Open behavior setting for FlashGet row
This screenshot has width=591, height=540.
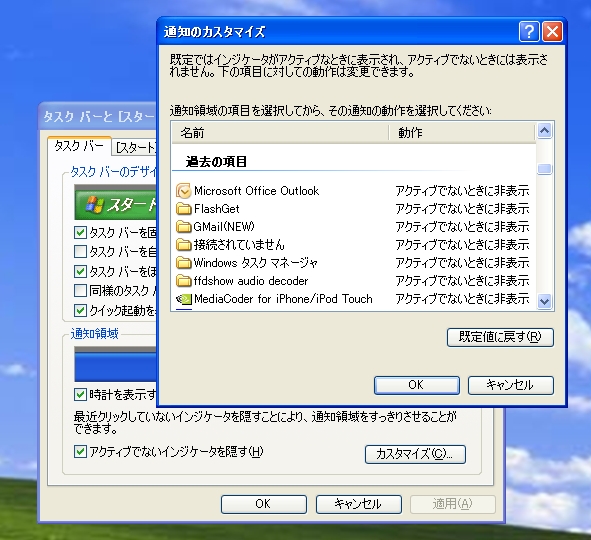click(x=462, y=209)
